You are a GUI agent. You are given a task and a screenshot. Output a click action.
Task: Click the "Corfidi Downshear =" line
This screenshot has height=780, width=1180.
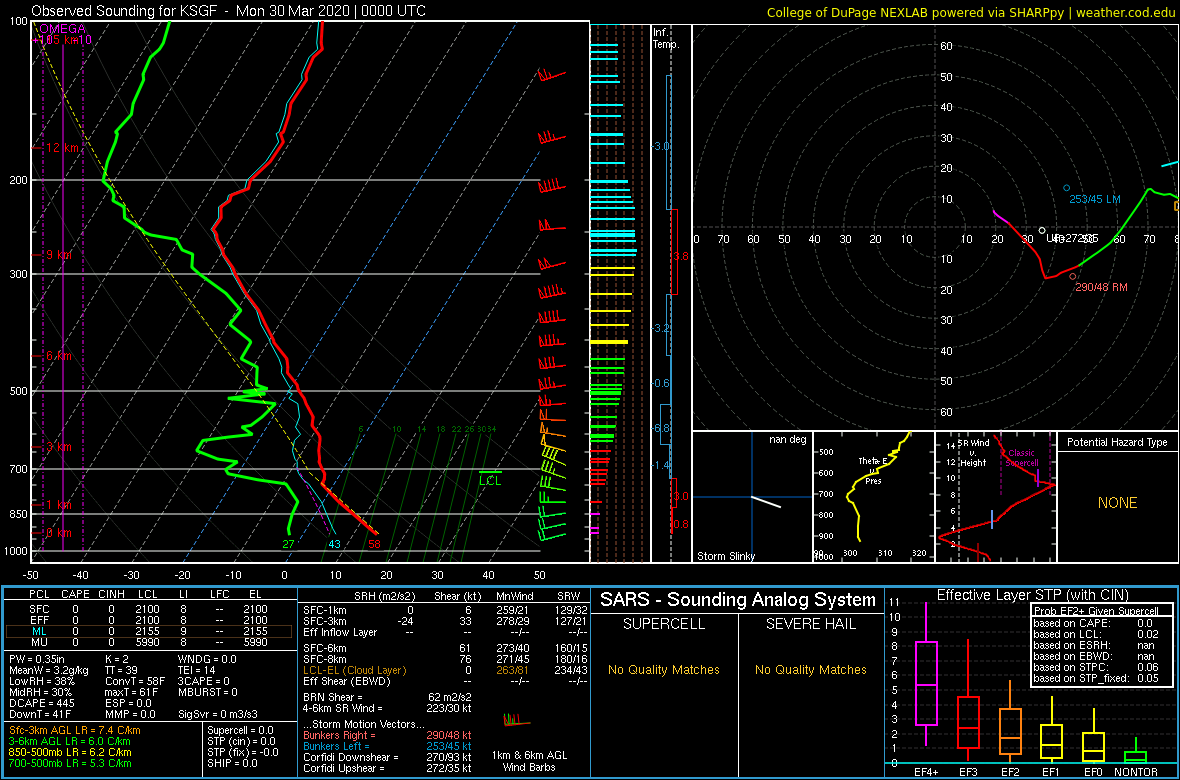[387, 757]
